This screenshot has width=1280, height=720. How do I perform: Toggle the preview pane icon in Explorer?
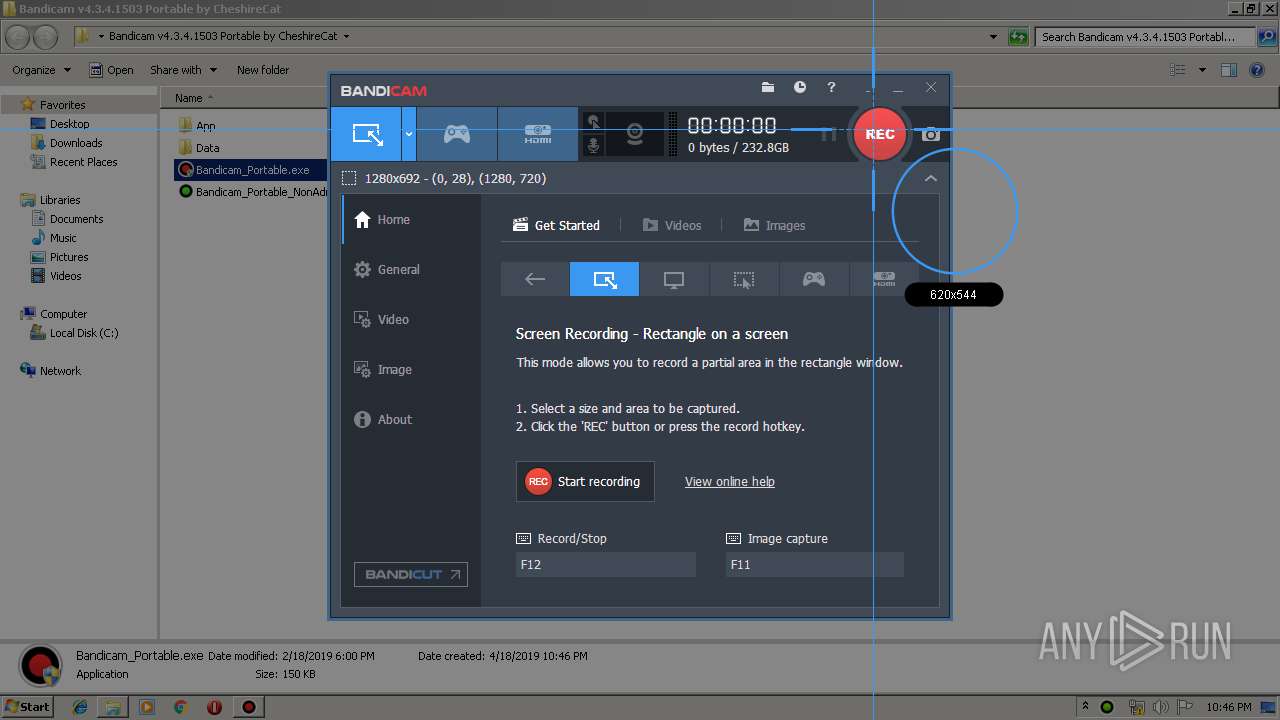pyautogui.click(x=1229, y=70)
